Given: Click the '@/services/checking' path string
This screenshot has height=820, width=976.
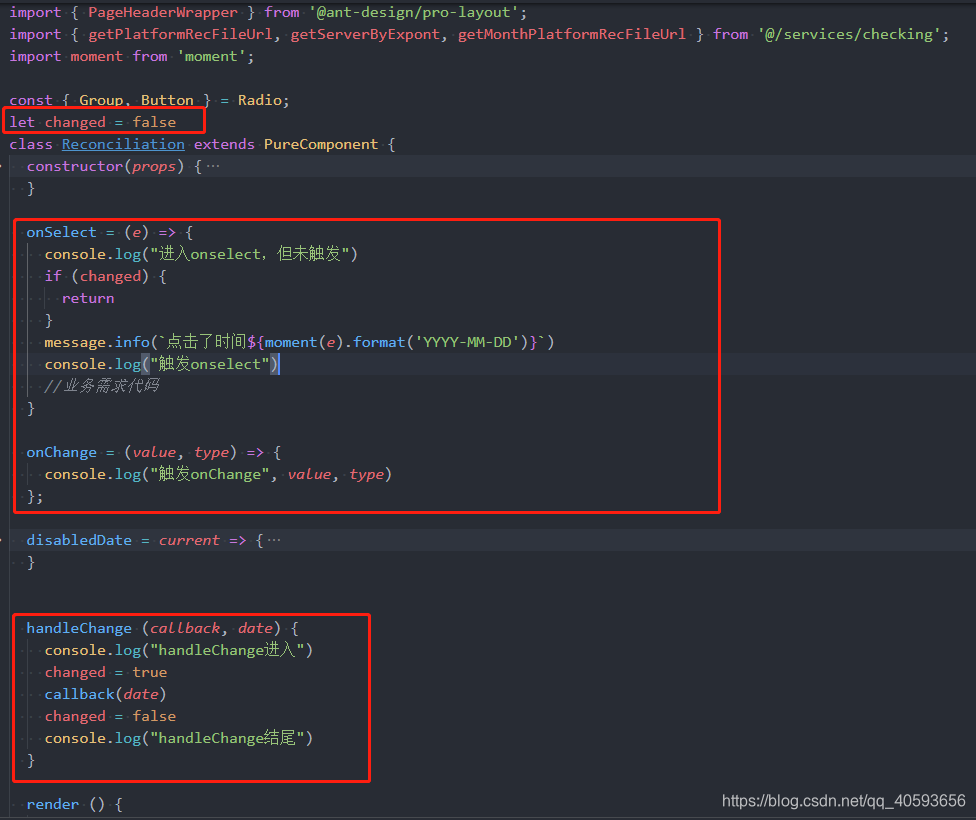Looking at the screenshot, I should (x=849, y=34).
